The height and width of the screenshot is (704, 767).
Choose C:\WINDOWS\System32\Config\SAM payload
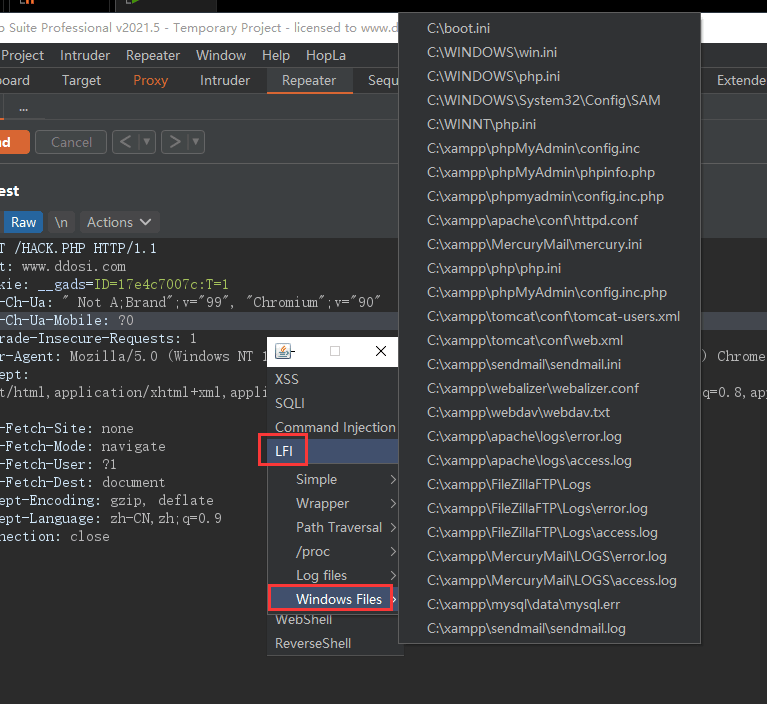pos(549,100)
